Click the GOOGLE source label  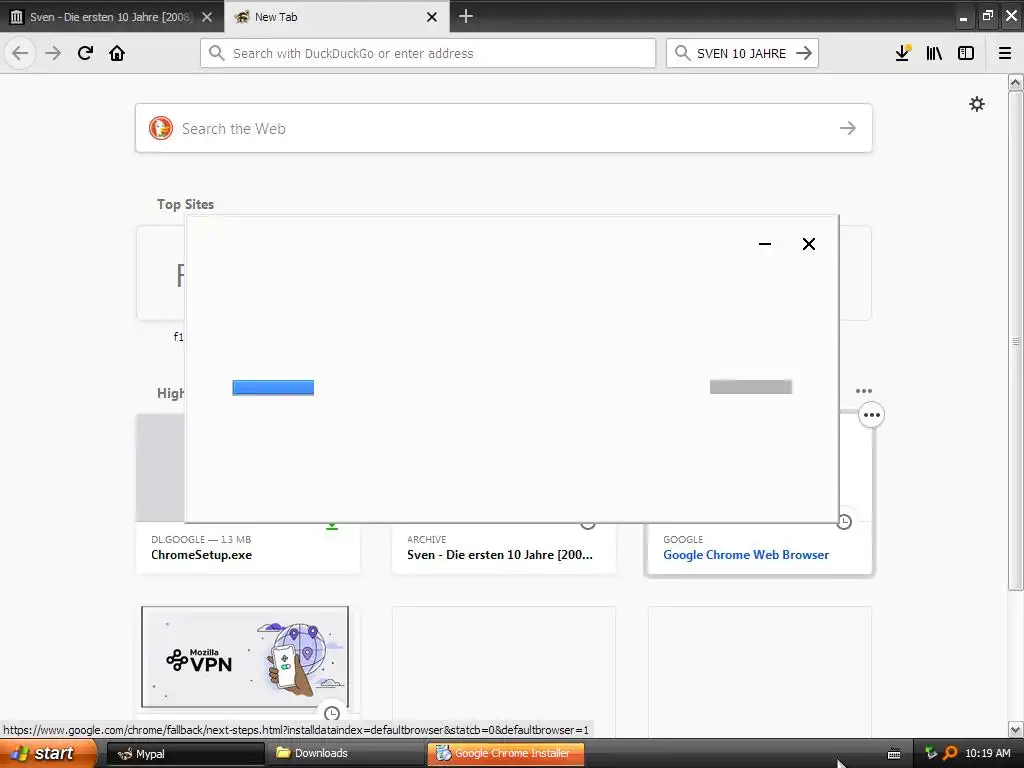tap(683, 539)
